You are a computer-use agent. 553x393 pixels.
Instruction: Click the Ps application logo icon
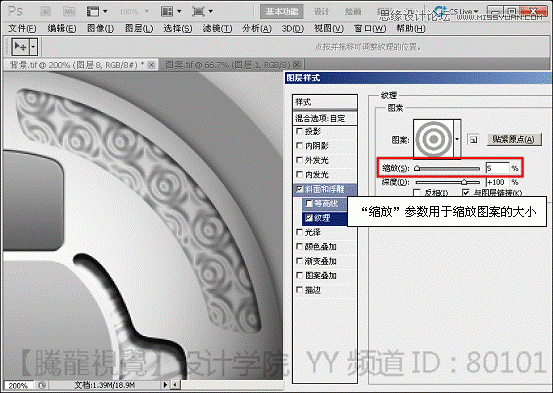pyautogui.click(x=15, y=11)
